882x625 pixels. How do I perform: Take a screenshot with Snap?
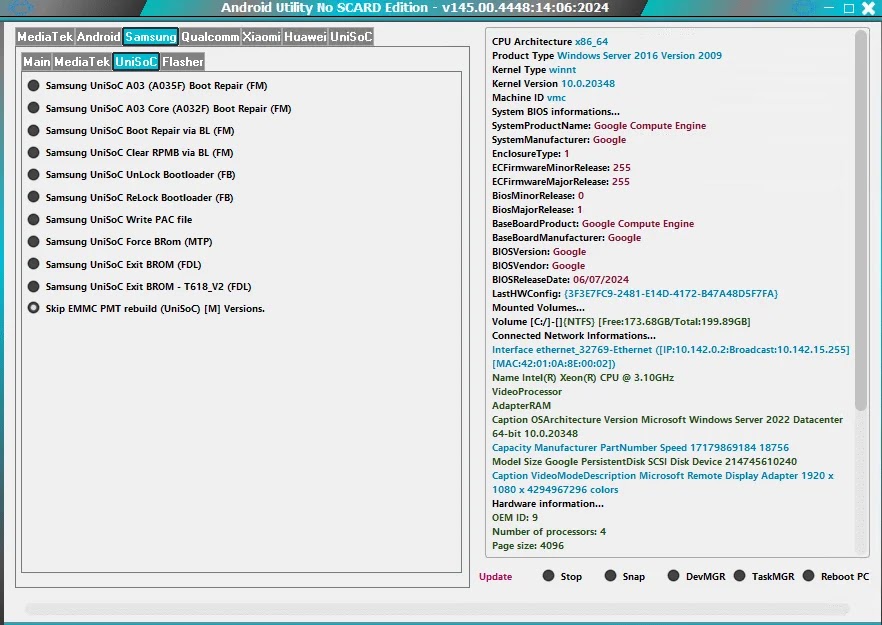[624, 576]
